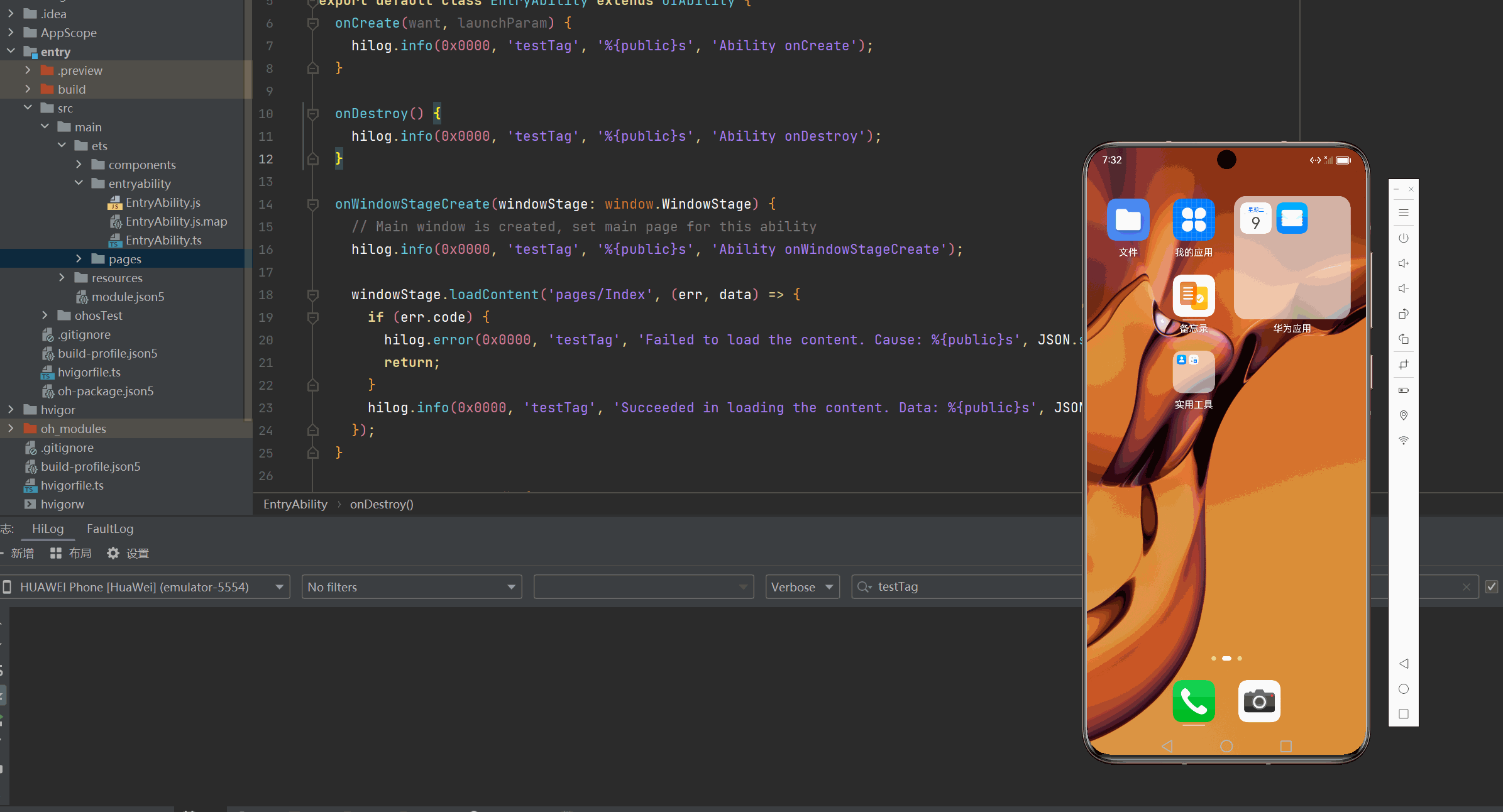Open HiLog settings gear
Viewport: 1503px width, 812px height.
113,553
